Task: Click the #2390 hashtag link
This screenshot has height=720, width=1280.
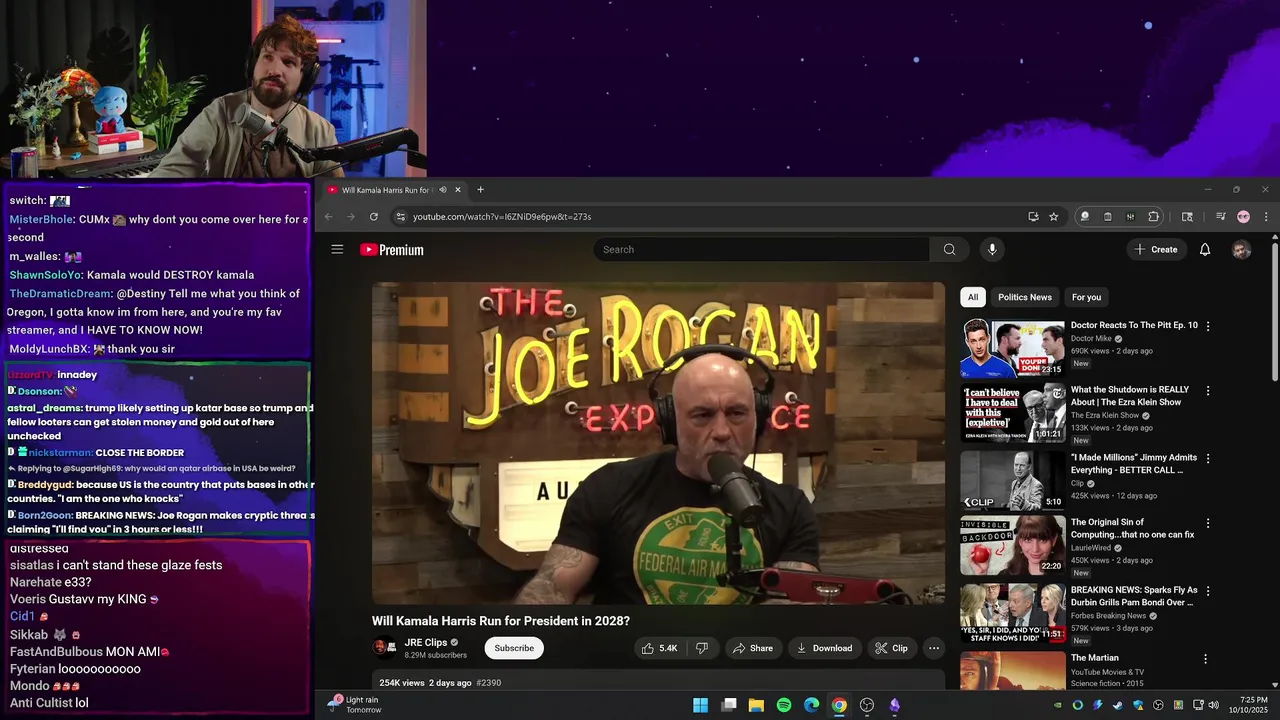Action: click(489, 683)
